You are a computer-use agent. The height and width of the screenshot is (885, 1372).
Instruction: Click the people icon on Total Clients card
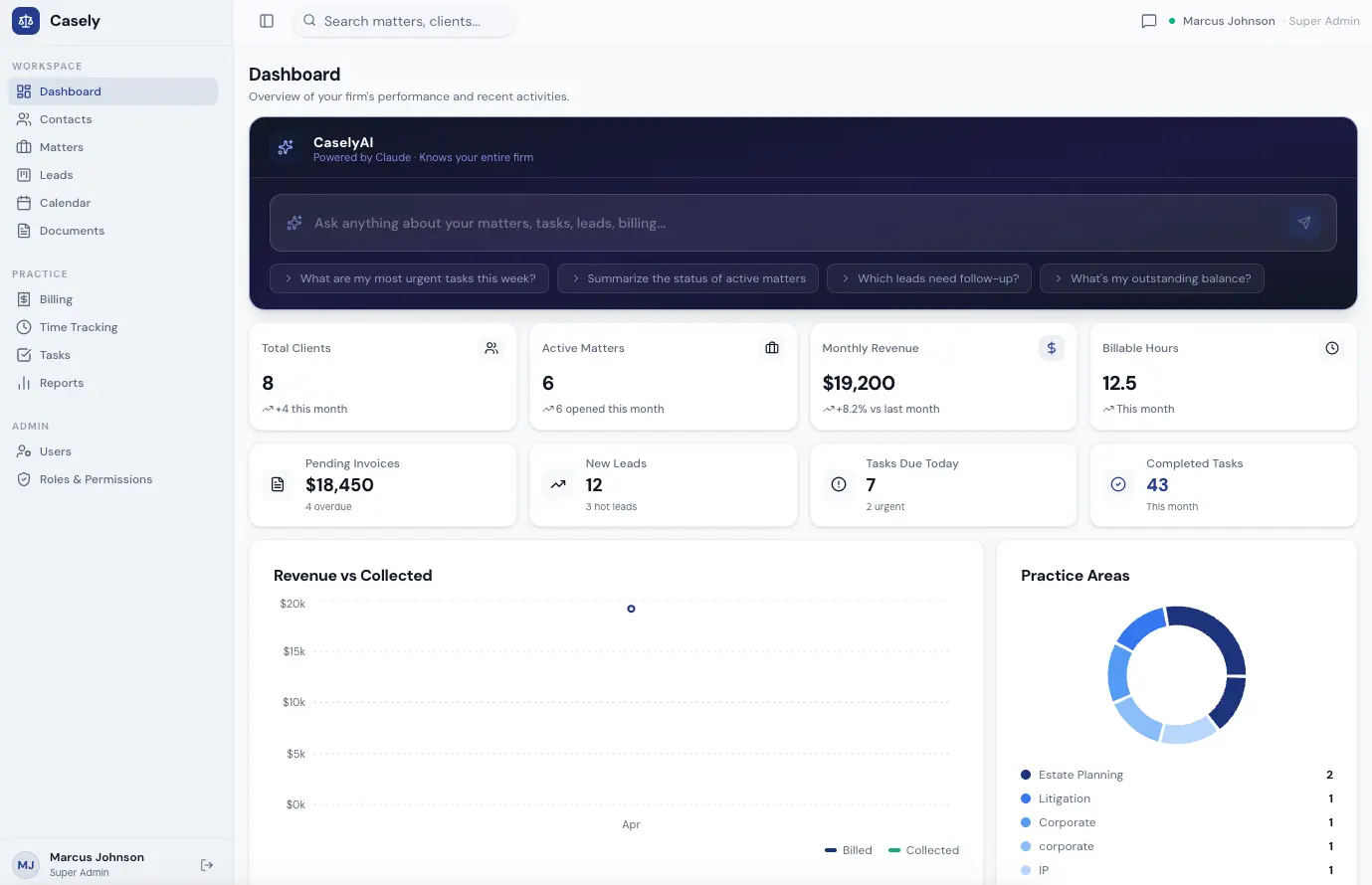(x=491, y=348)
